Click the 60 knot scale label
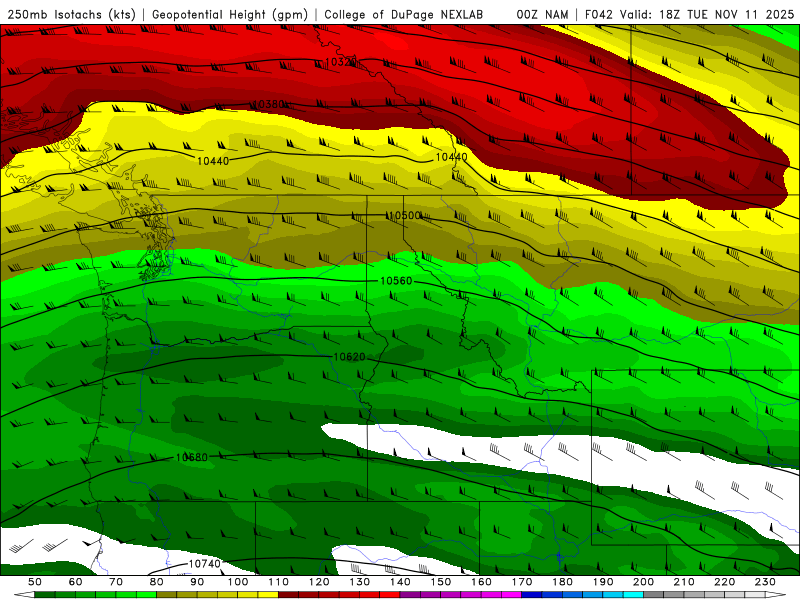 point(76,582)
